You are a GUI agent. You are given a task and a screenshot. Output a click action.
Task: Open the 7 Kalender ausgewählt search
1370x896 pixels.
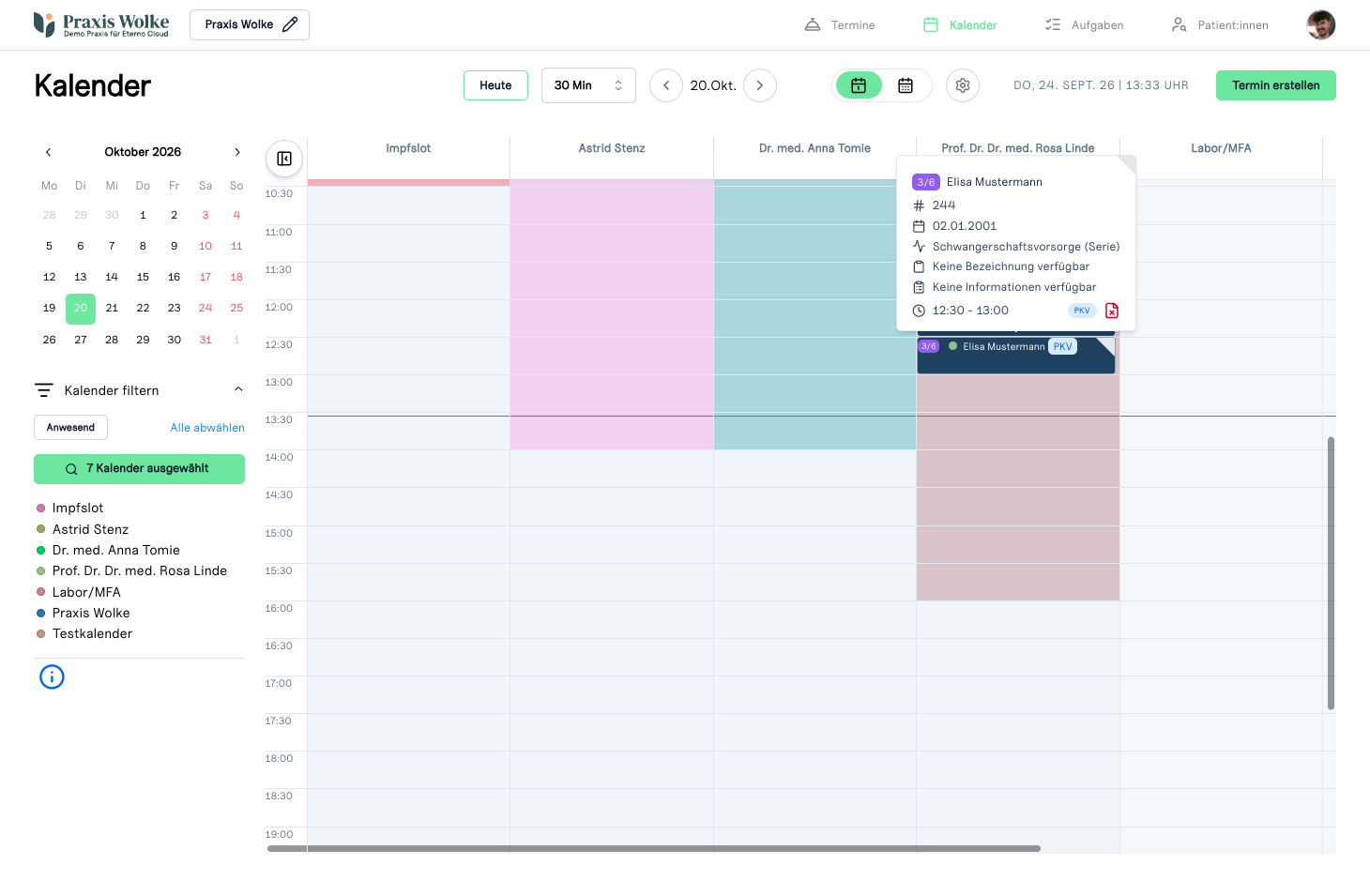139,469
